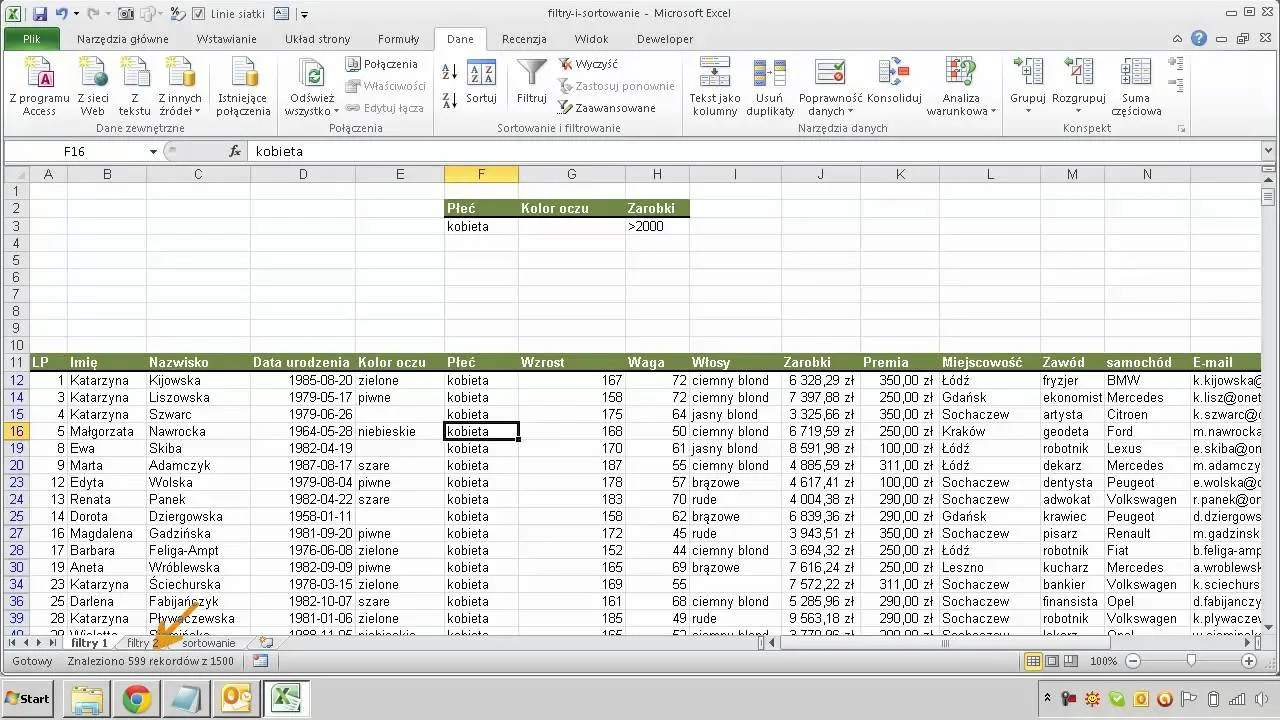Click Połączenia in the ribbon
Viewport: 1280px width, 720px height.
382,64
